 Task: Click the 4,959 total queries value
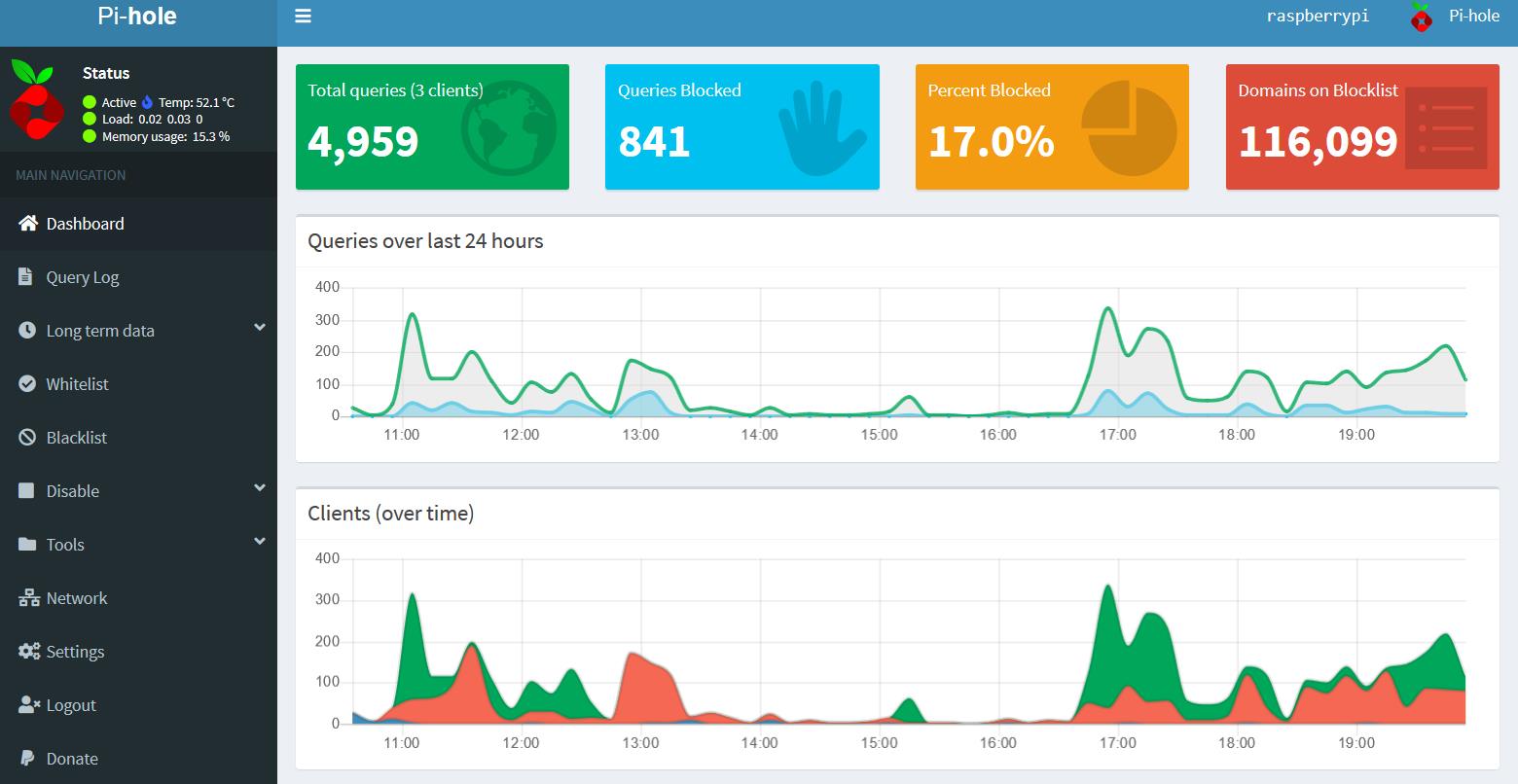[x=363, y=142]
